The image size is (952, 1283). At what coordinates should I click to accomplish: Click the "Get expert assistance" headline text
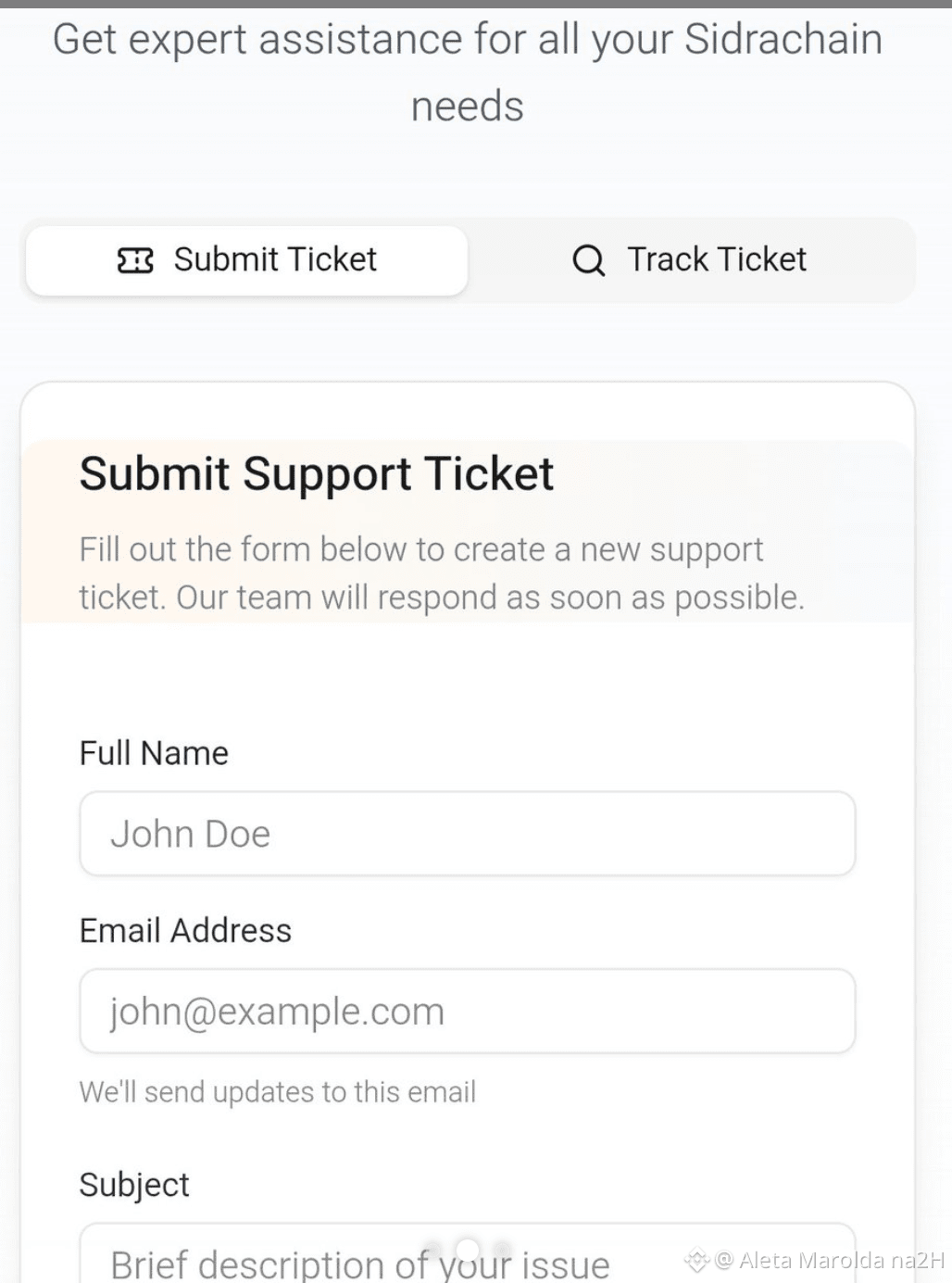(468, 72)
